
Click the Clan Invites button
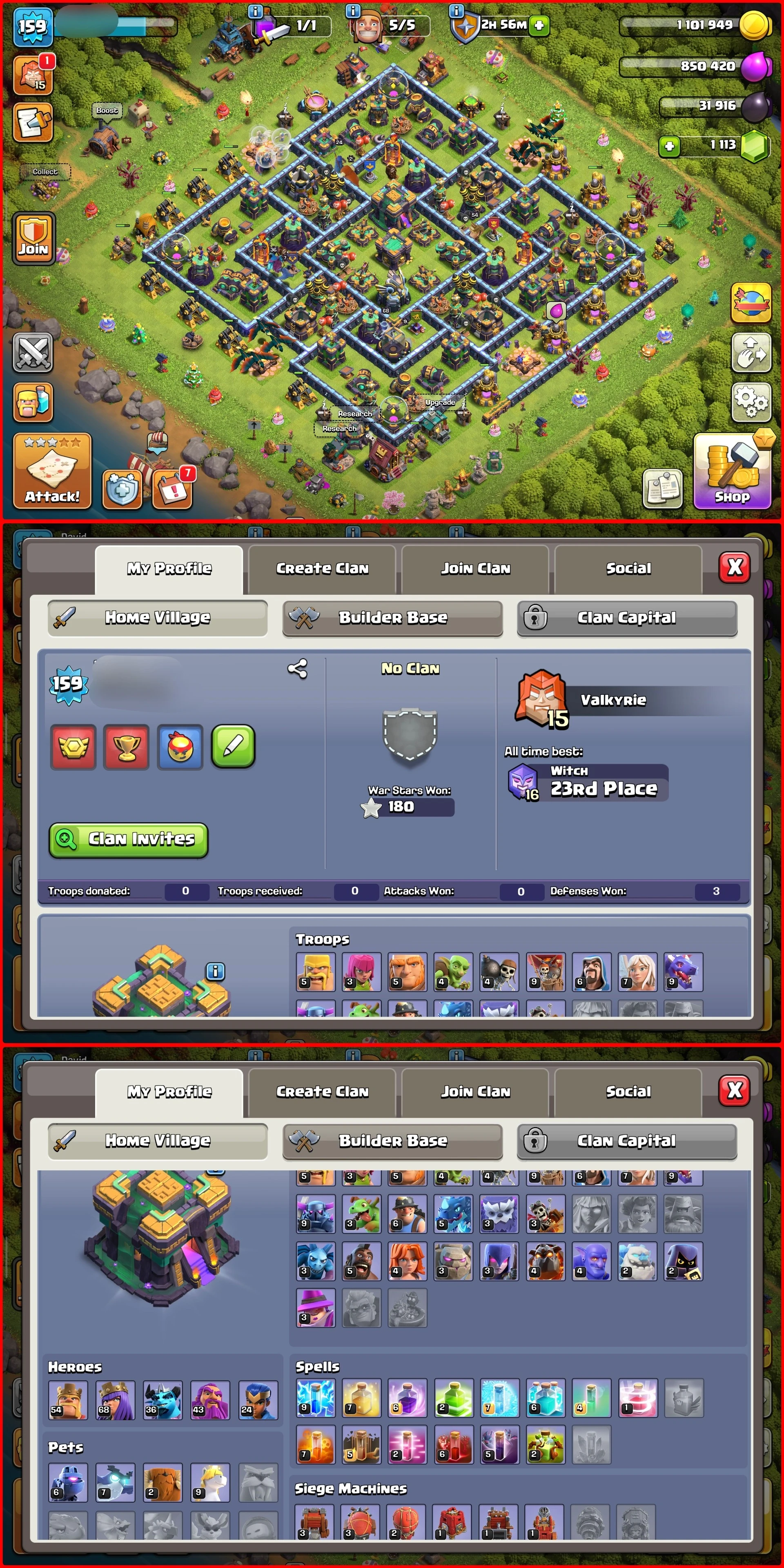click(129, 840)
